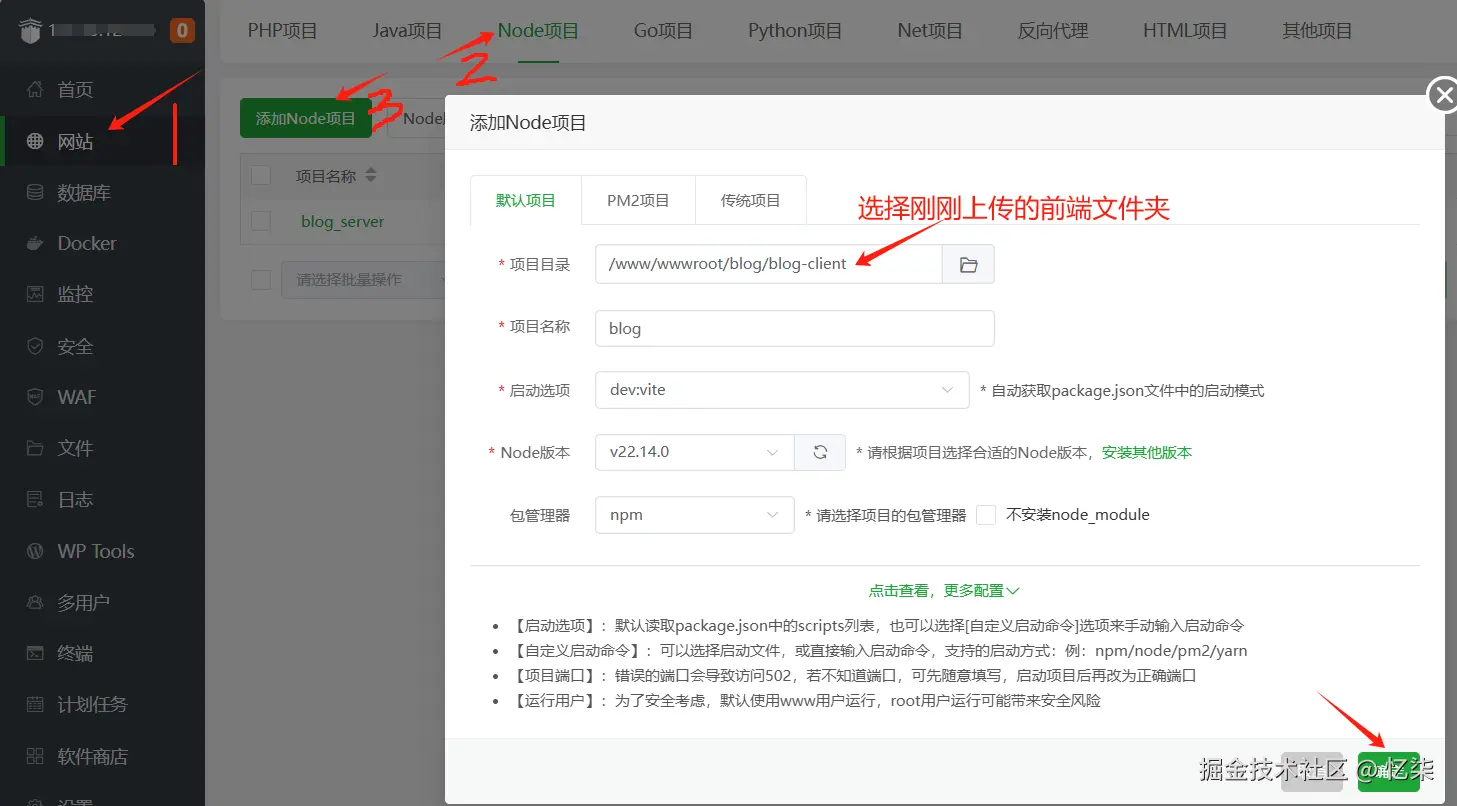Image resolution: width=1457 pixels, height=806 pixels.
Task: Click the globe icon beside 网站
Action: tap(35, 141)
